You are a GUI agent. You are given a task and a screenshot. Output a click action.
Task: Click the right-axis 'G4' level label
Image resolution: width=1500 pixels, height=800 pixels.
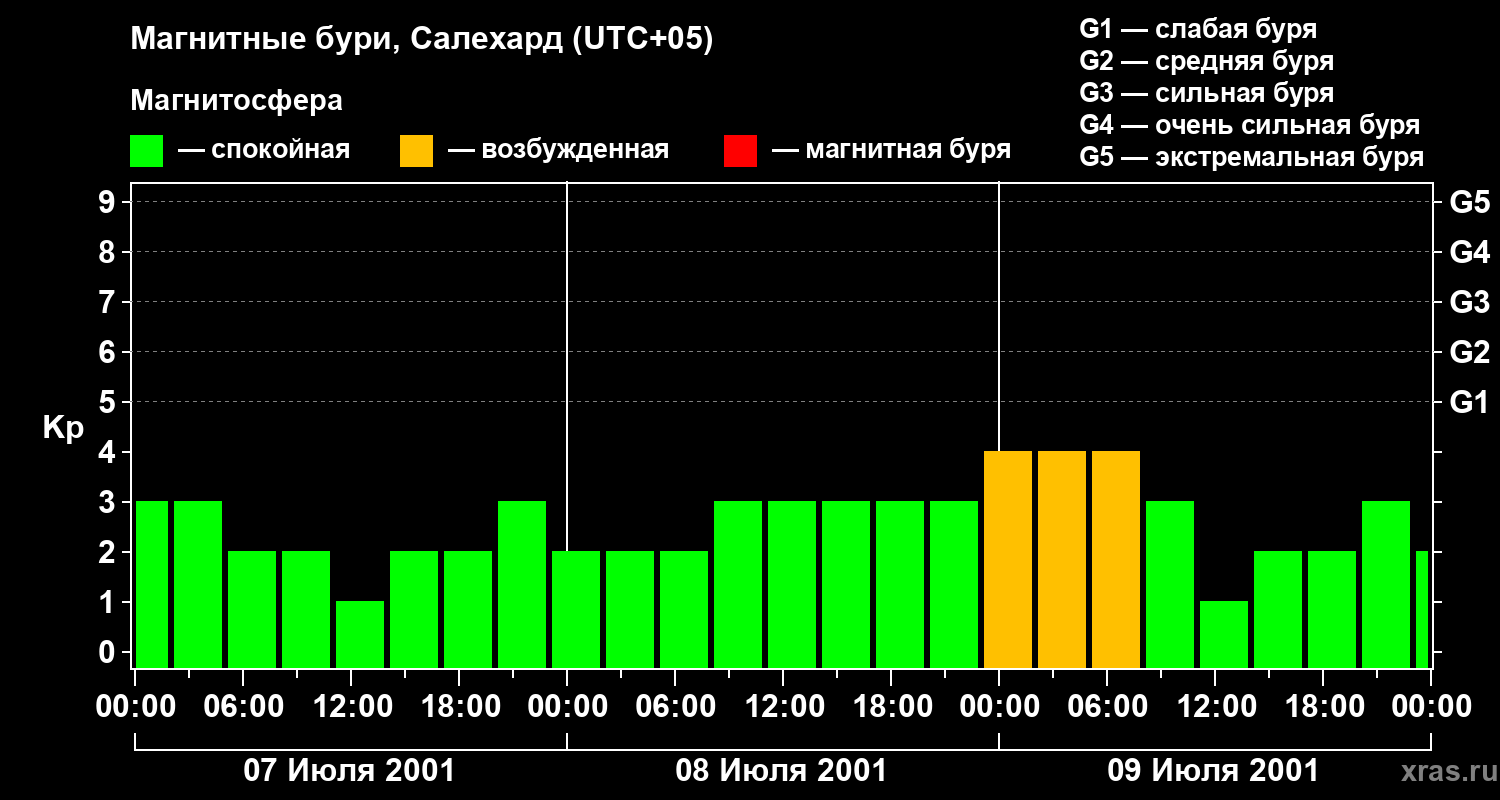(x=1469, y=252)
